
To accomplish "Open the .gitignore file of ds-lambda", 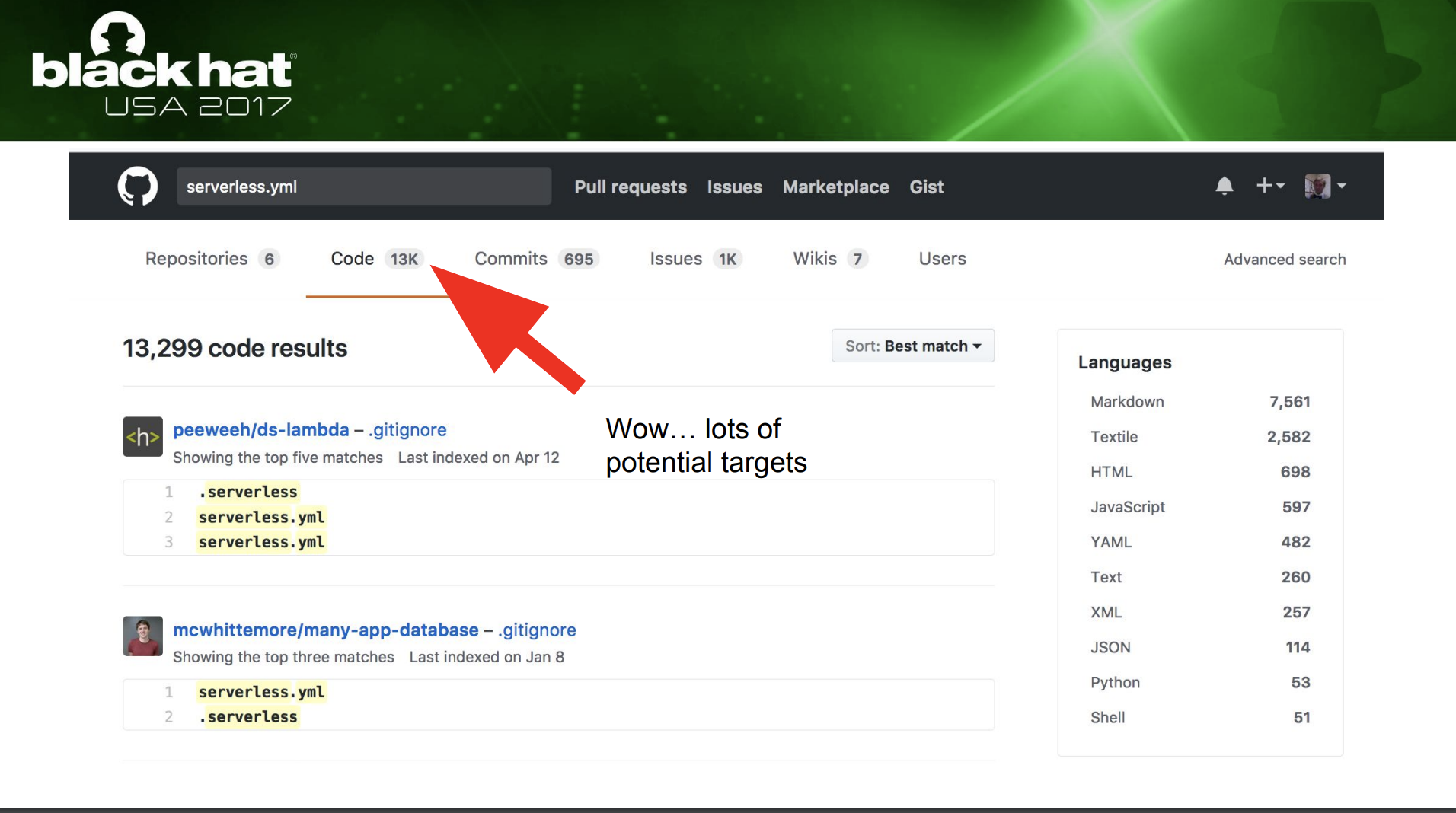I will tap(407, 430).
